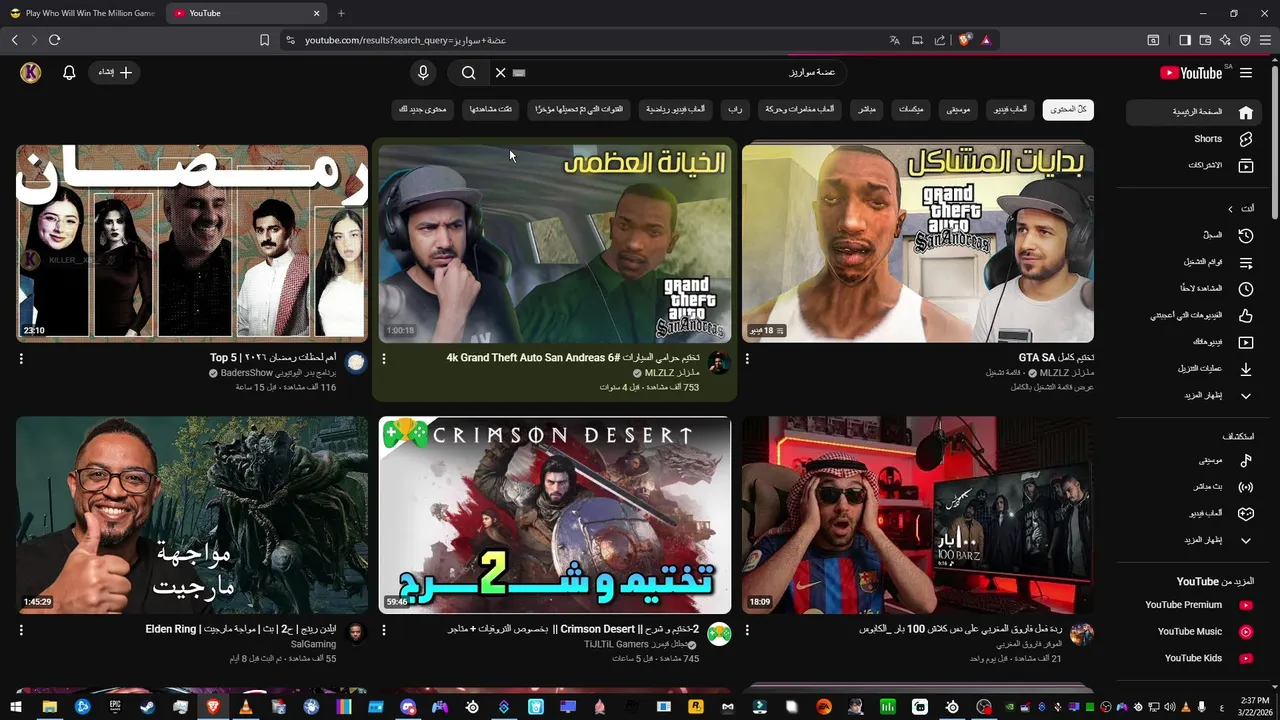Image resolution: width=1280 pixels, height=720 pixels.
Task: Open a new browser tab with plus
Action: [341, 13]
